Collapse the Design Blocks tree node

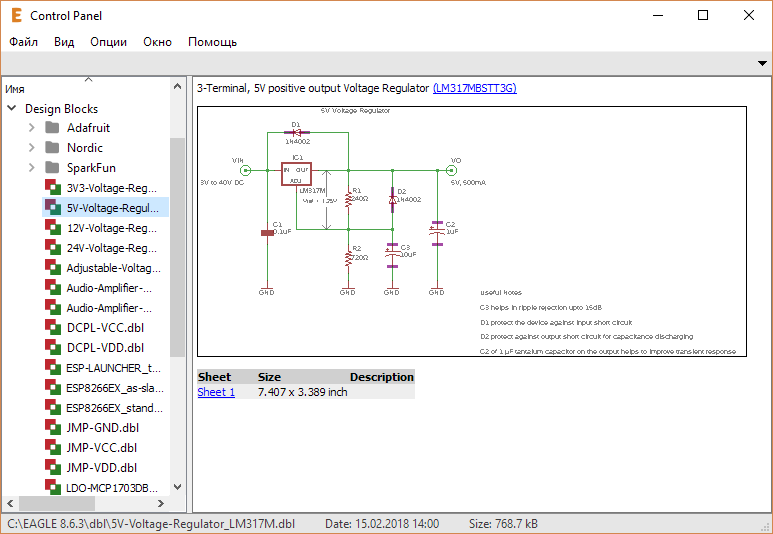12,108
